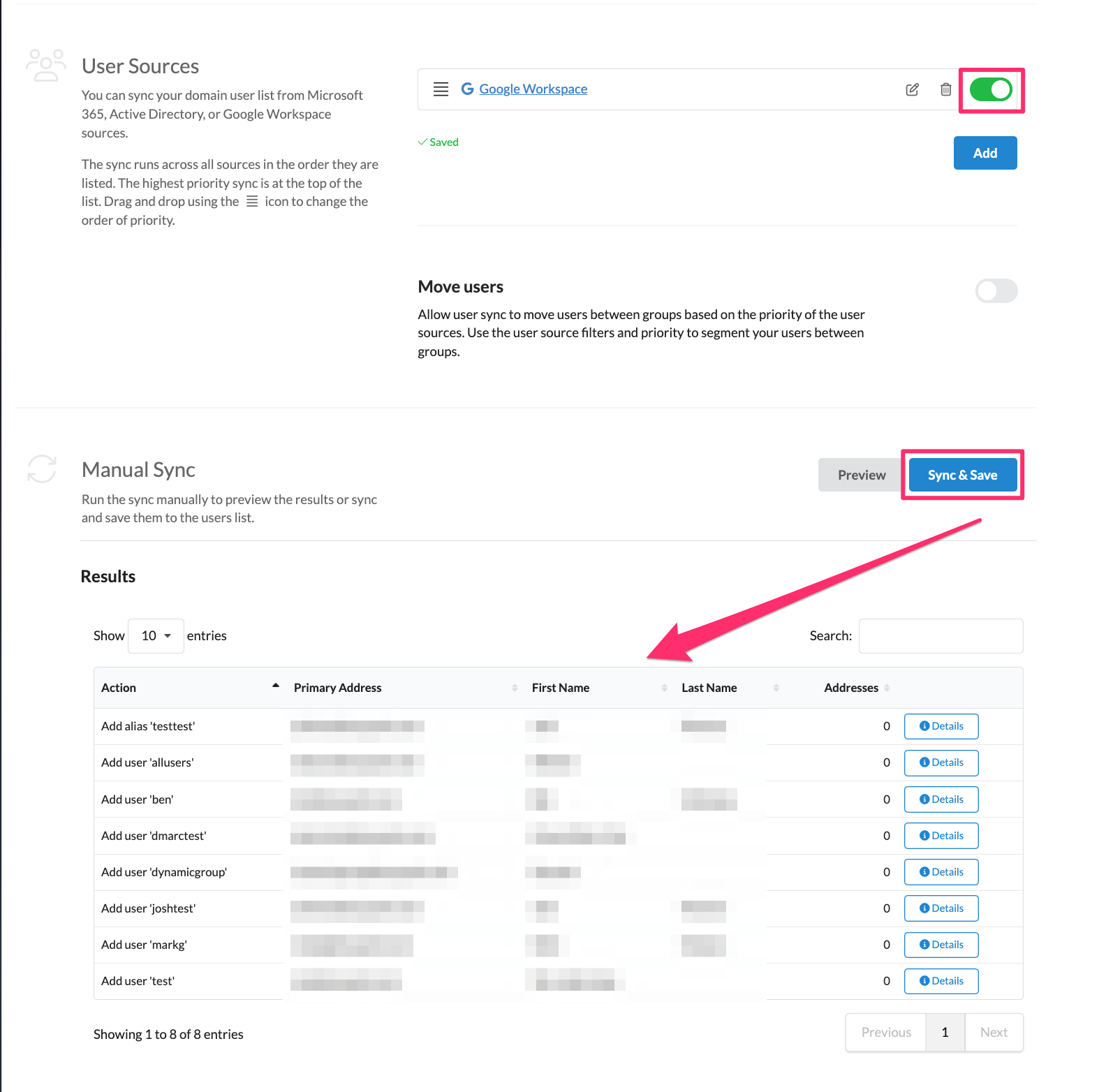Click the trash icon to delete Google Workspace

tap(945, 89)
